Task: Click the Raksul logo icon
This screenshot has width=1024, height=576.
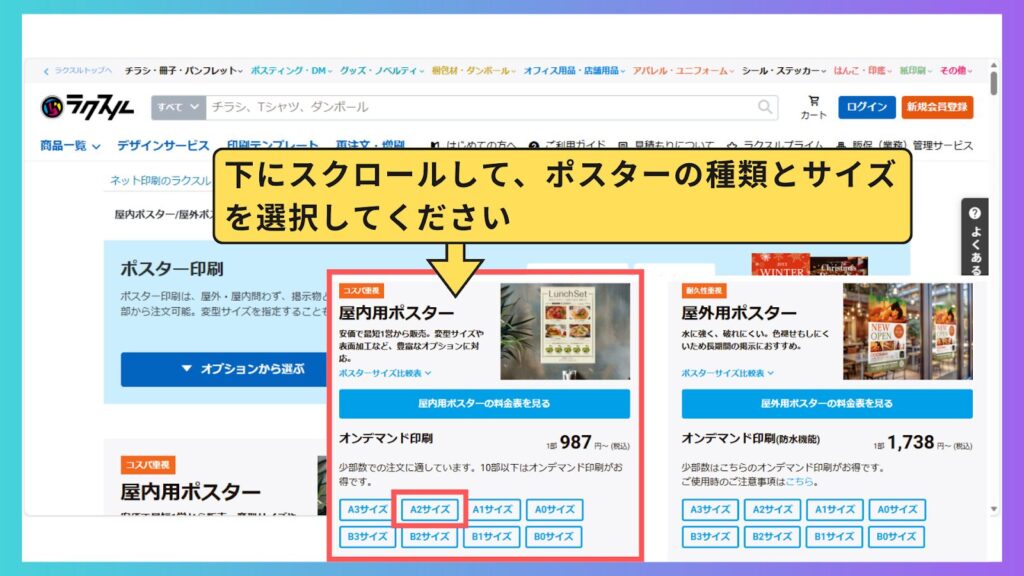Action: click(52, 106)
